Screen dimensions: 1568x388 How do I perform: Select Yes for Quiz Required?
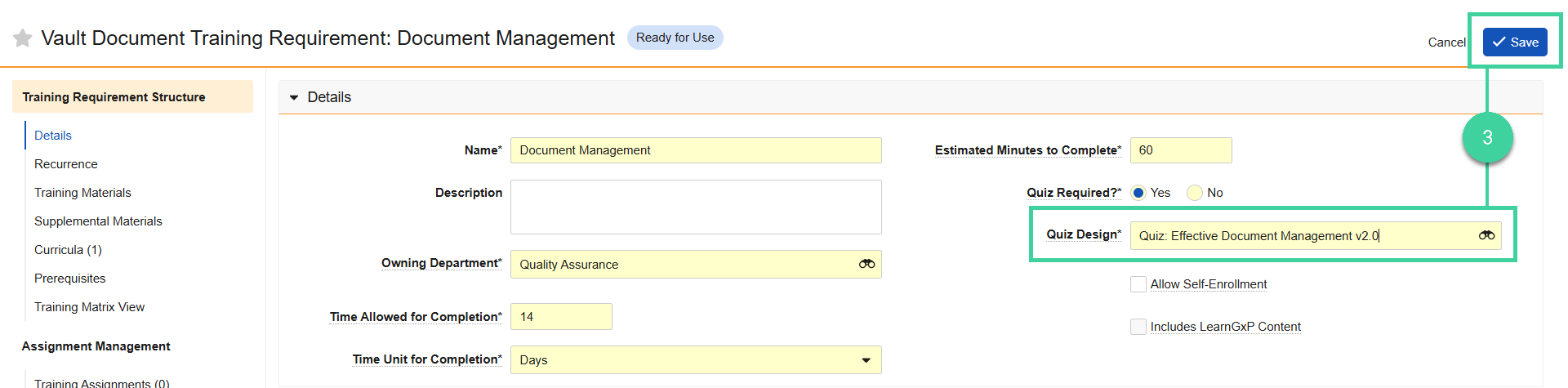tap(1138, 193)
